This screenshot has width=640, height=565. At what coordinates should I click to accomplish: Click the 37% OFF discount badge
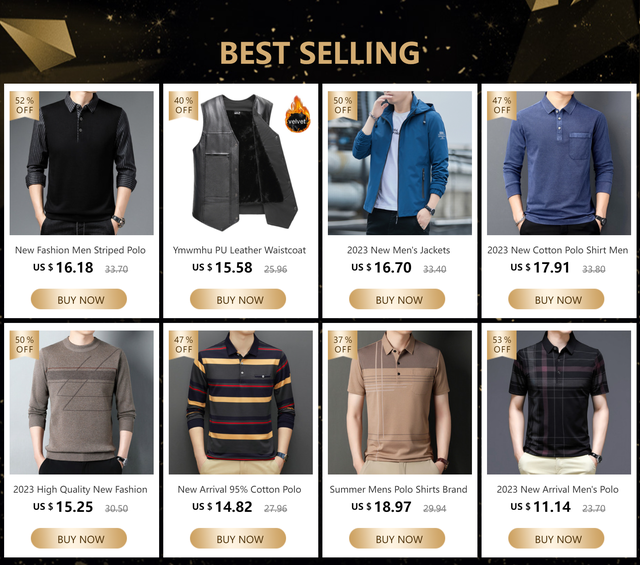(x=343, y=345)
